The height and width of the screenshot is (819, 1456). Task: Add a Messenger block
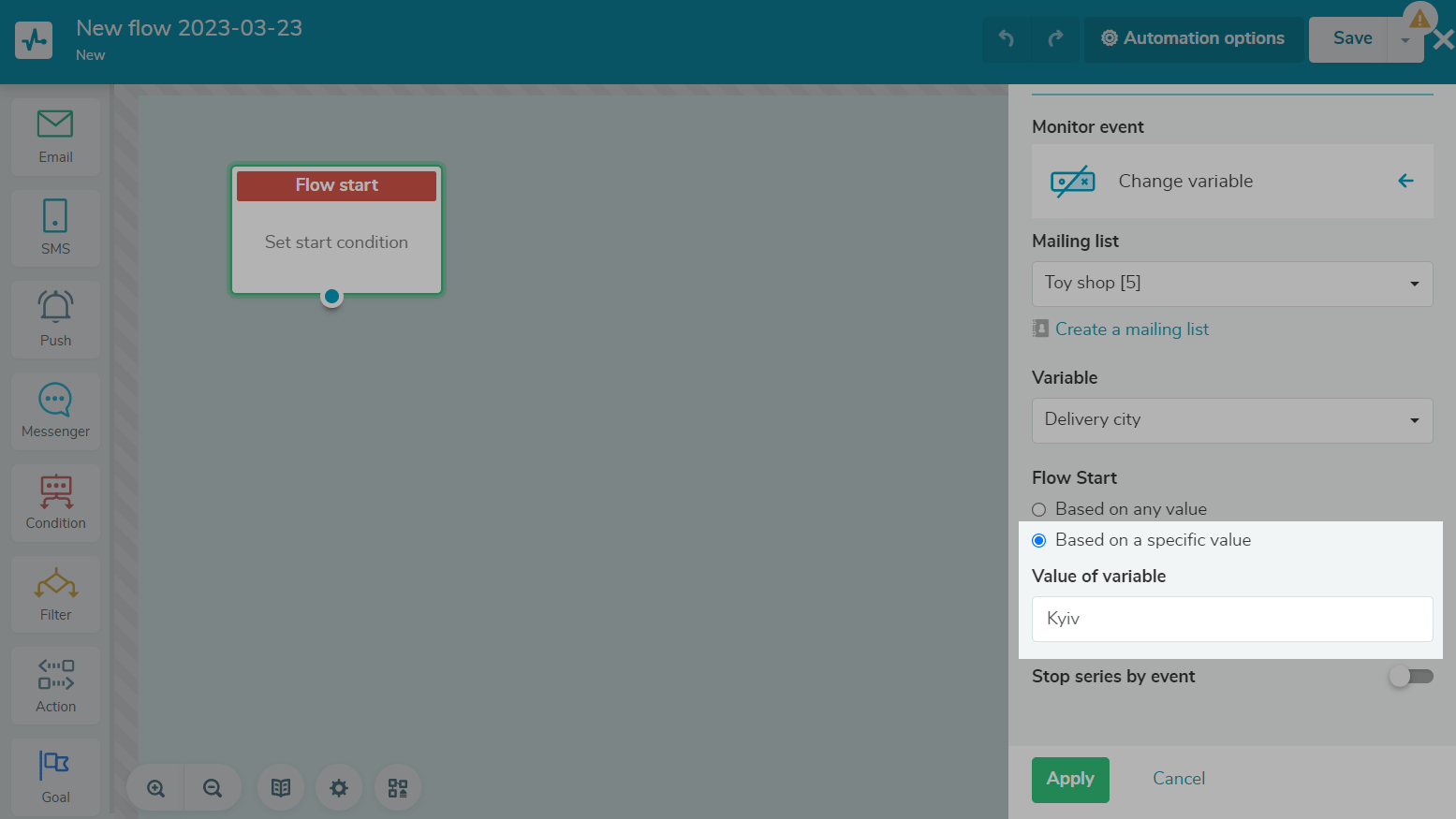[55, 411]
